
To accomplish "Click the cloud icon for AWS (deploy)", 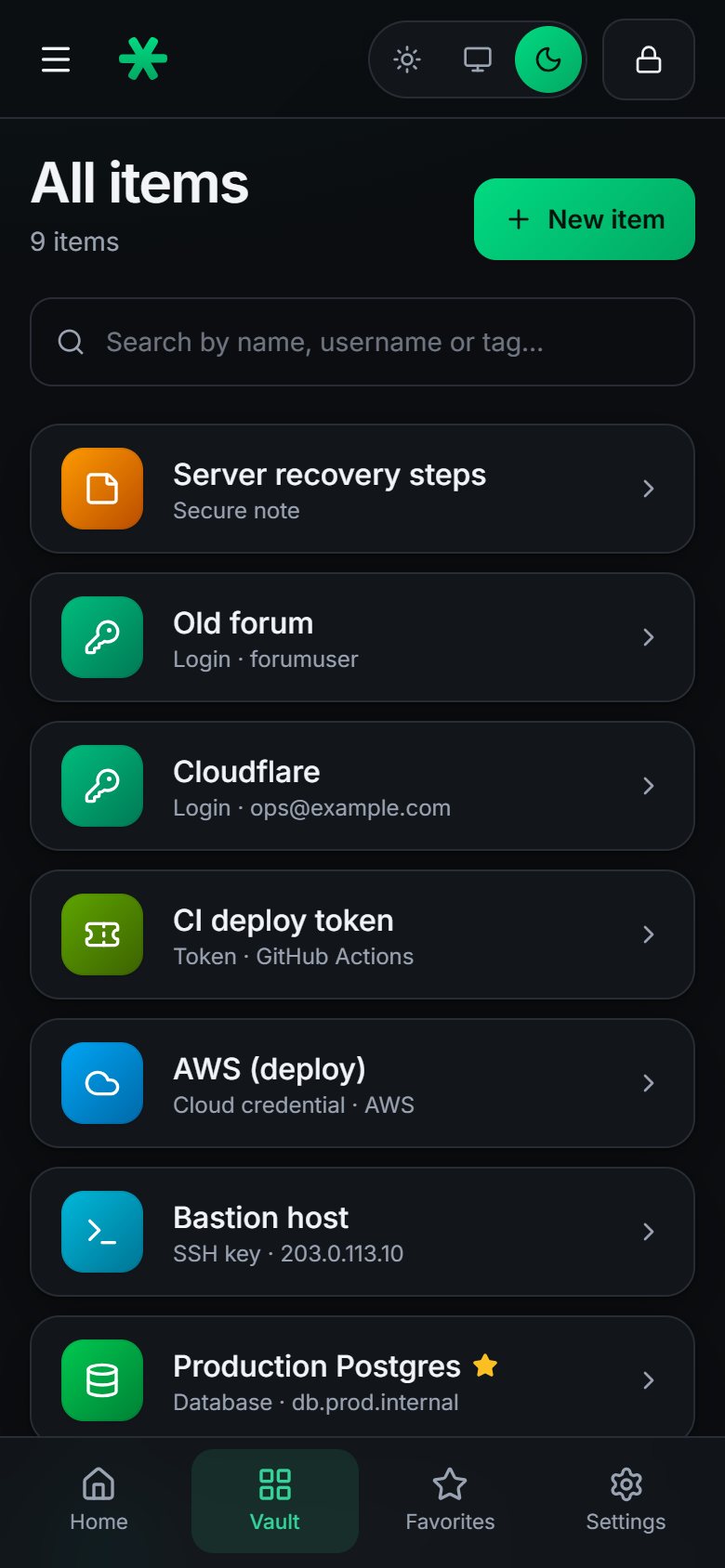I will (x=102, y=1083).
